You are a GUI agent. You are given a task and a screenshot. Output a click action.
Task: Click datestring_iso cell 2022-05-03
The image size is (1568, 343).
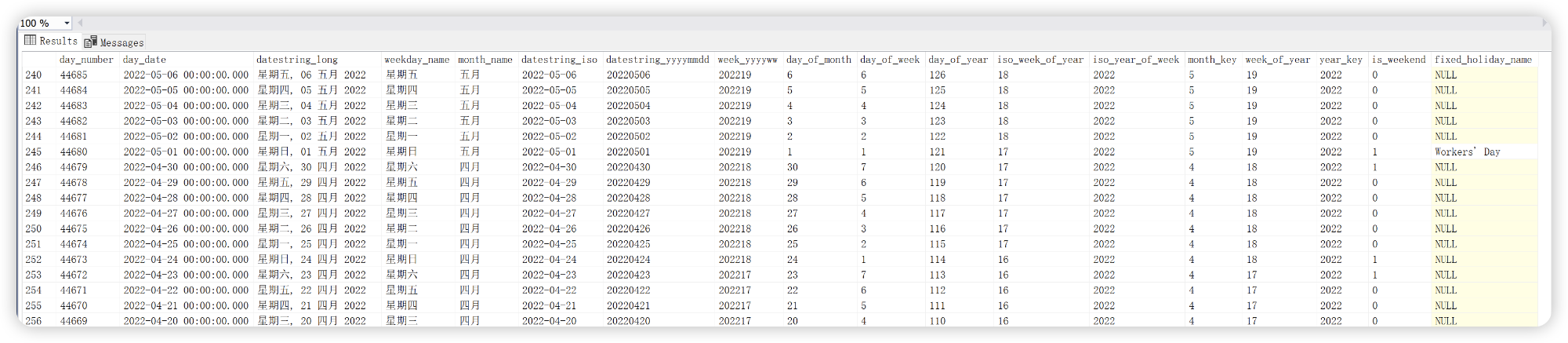coord(560,122)
